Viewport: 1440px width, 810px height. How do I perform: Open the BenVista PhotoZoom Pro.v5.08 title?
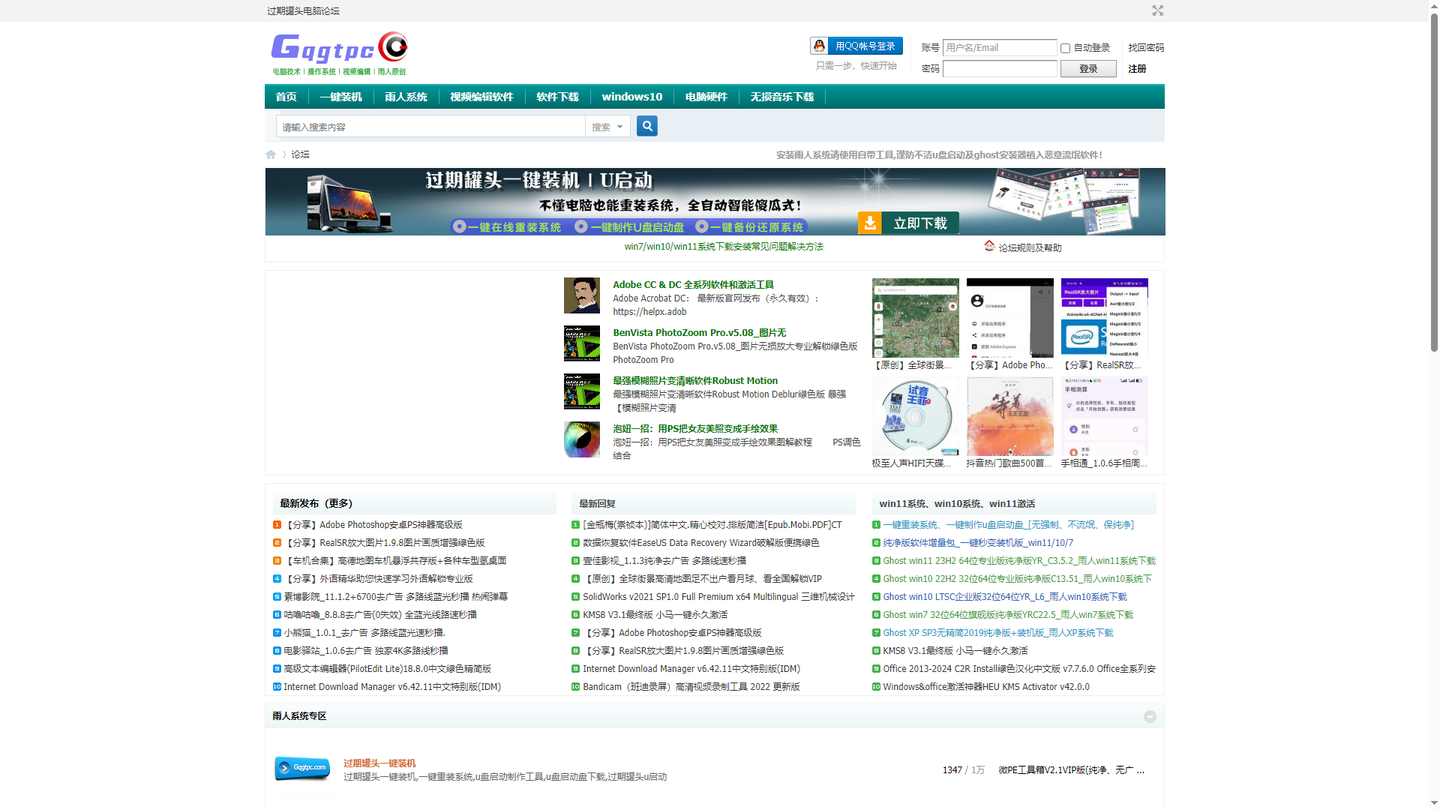click(699, 333)
